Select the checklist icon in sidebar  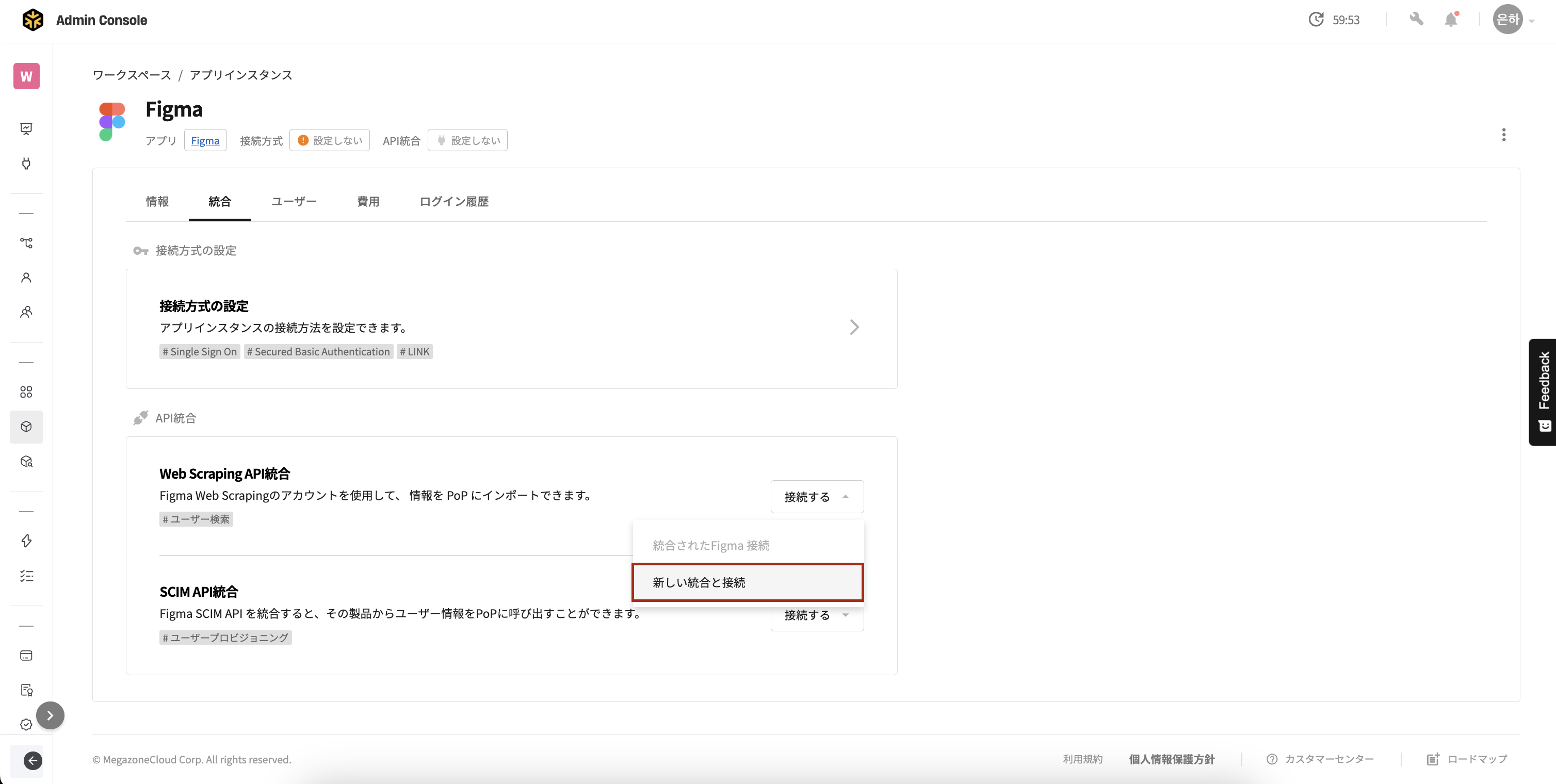(x=26, y=576)
